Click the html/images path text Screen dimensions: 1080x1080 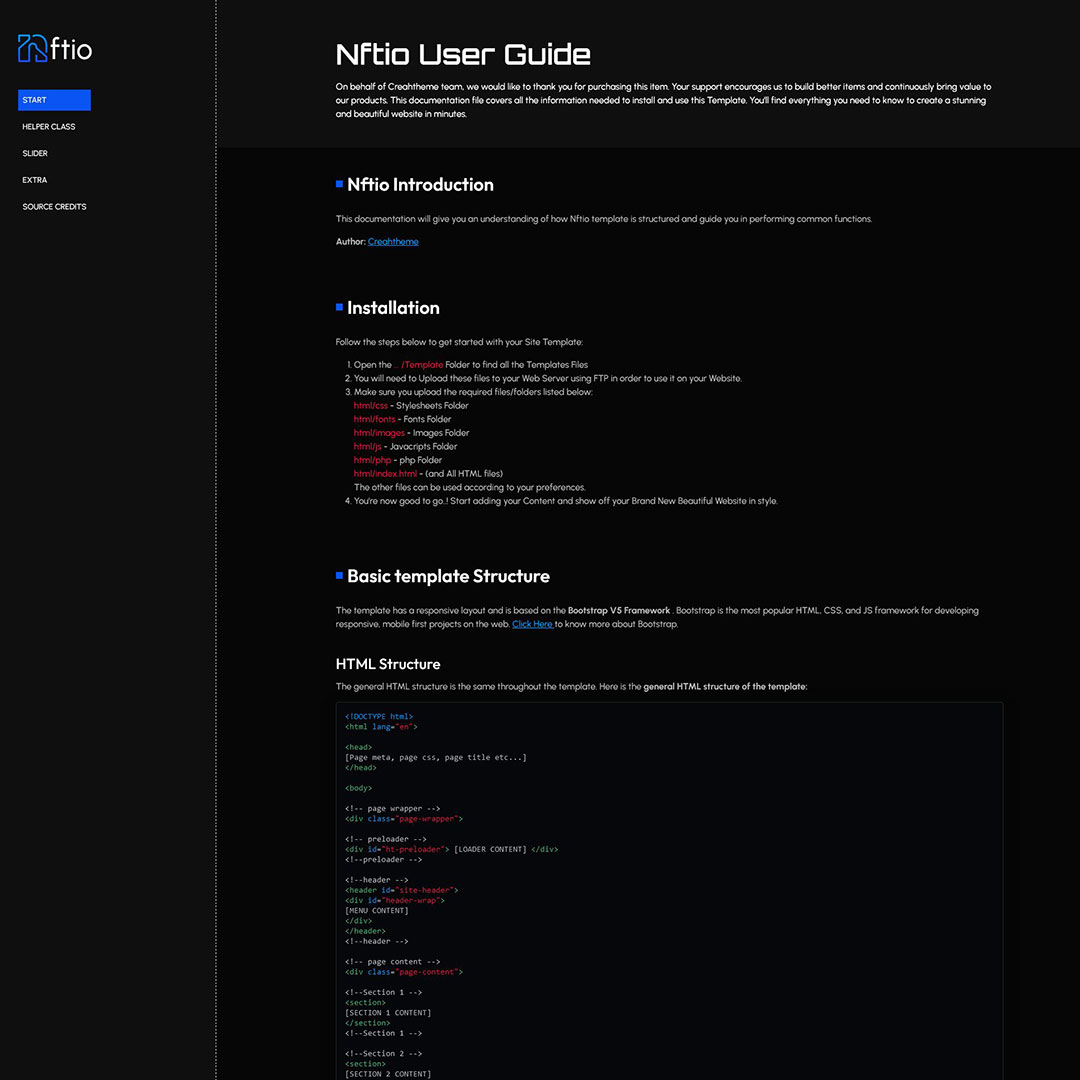379,433
